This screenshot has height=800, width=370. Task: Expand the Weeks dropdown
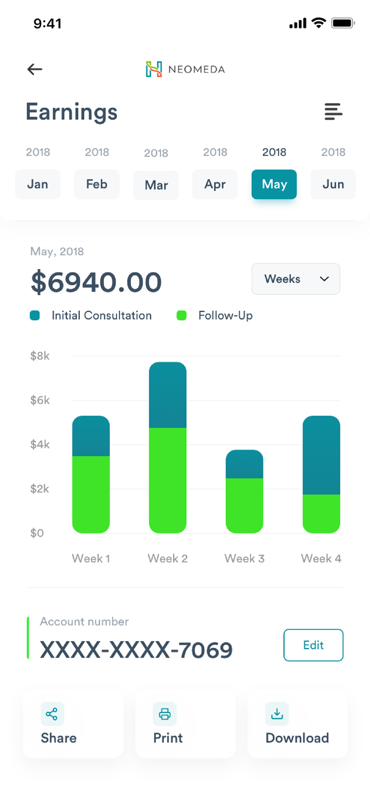click(x=295, y=279)
